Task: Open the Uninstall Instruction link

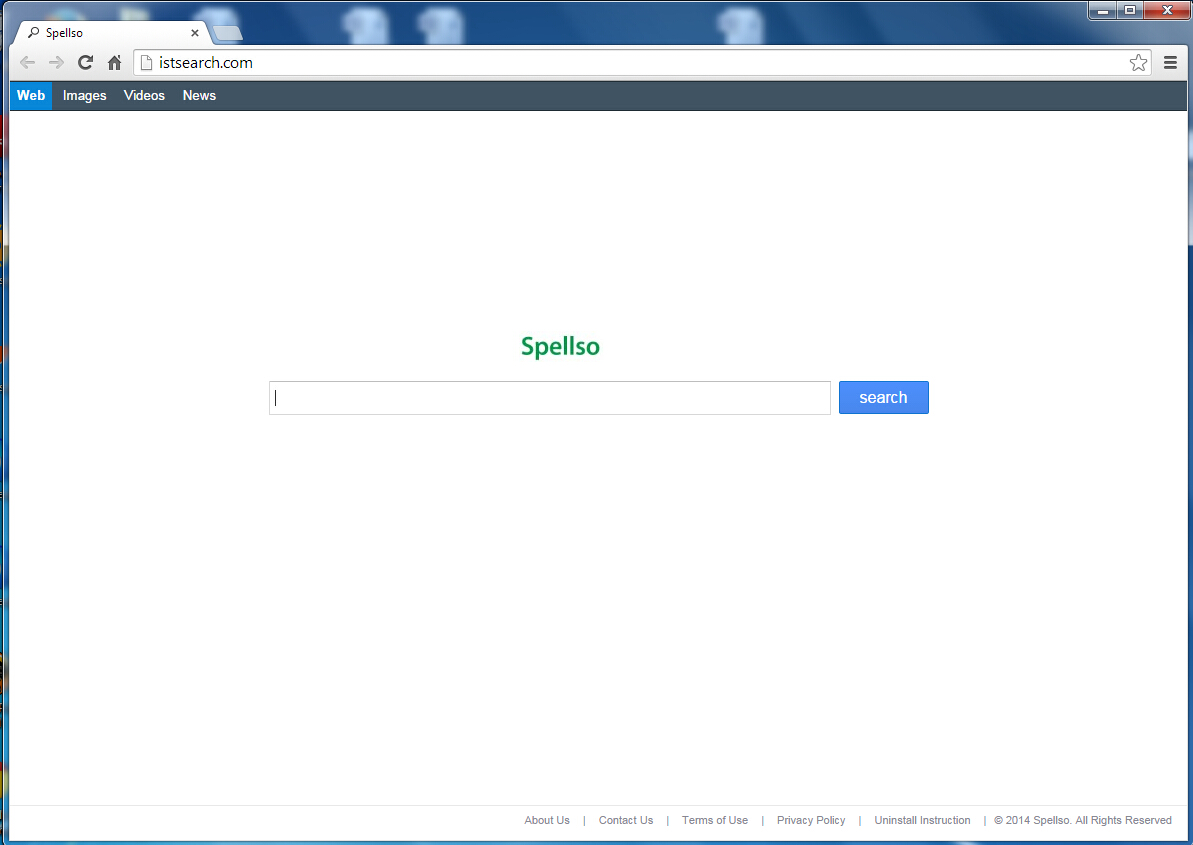Action: point(922,820)
